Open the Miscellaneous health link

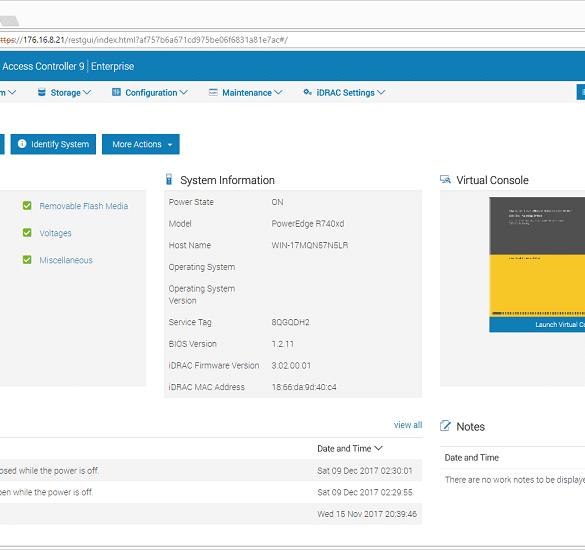tap(66, 260)
